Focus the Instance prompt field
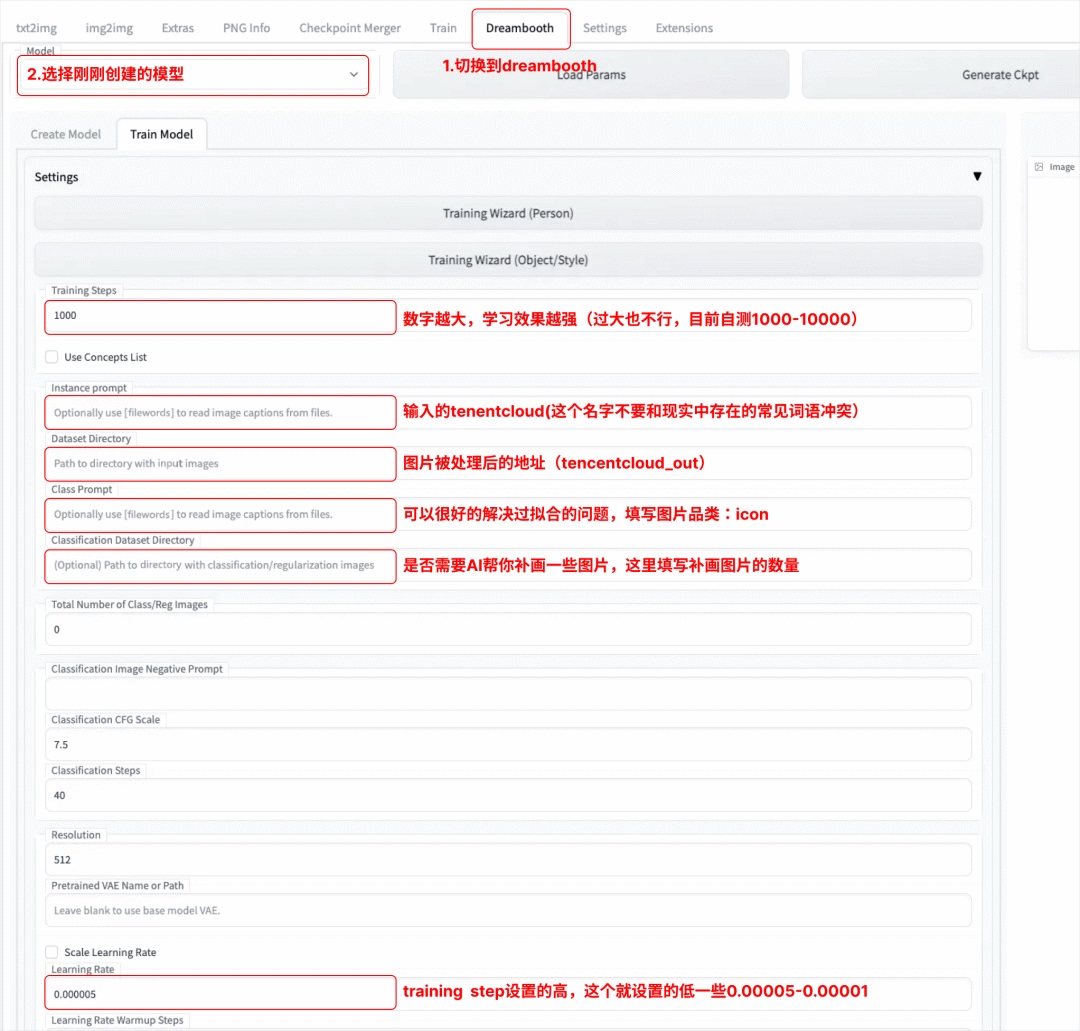1080x1031 pixels. [220, 413]
